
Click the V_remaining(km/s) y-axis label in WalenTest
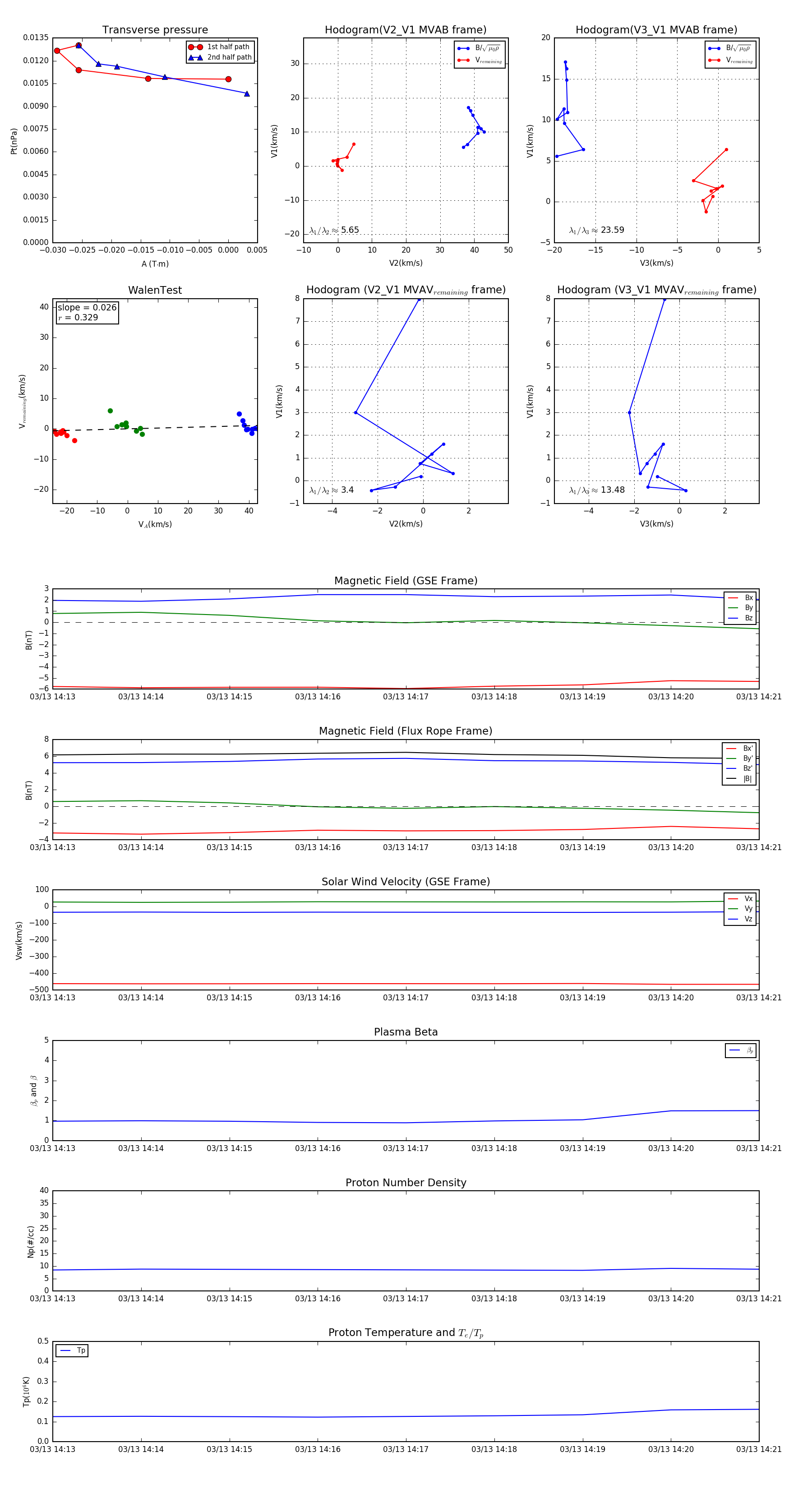(x=23, y=401)
